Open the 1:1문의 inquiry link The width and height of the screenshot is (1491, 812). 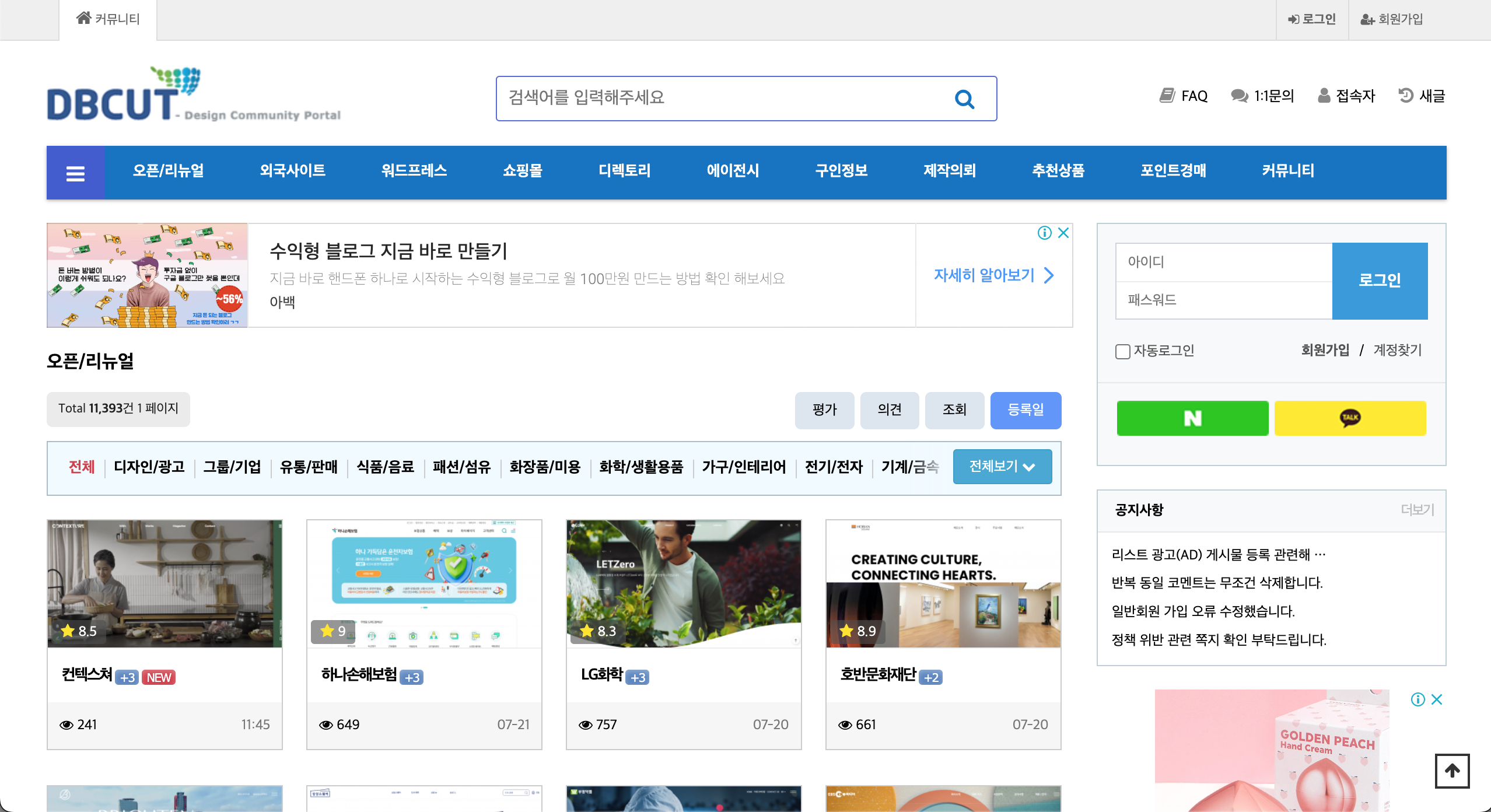(x=1262, y=96)
